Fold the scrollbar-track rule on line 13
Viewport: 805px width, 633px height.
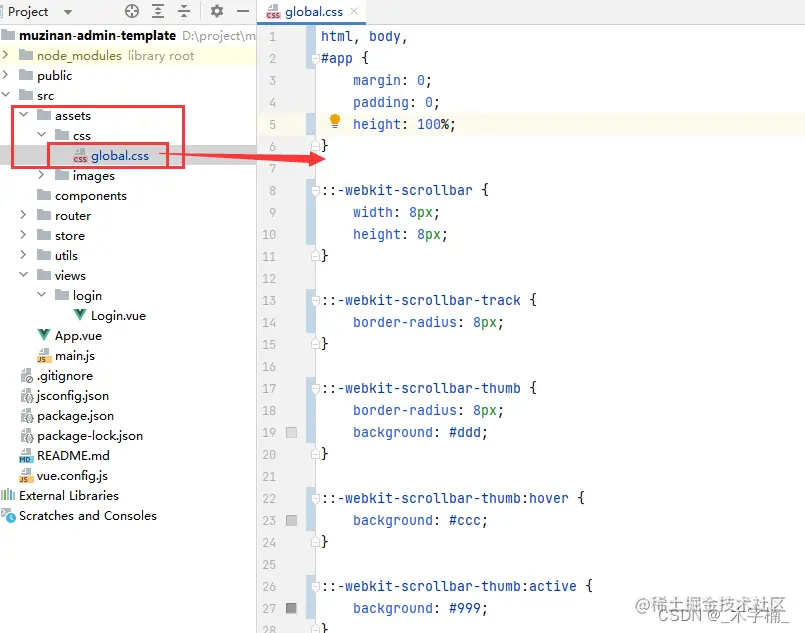[x=316, y=300]
